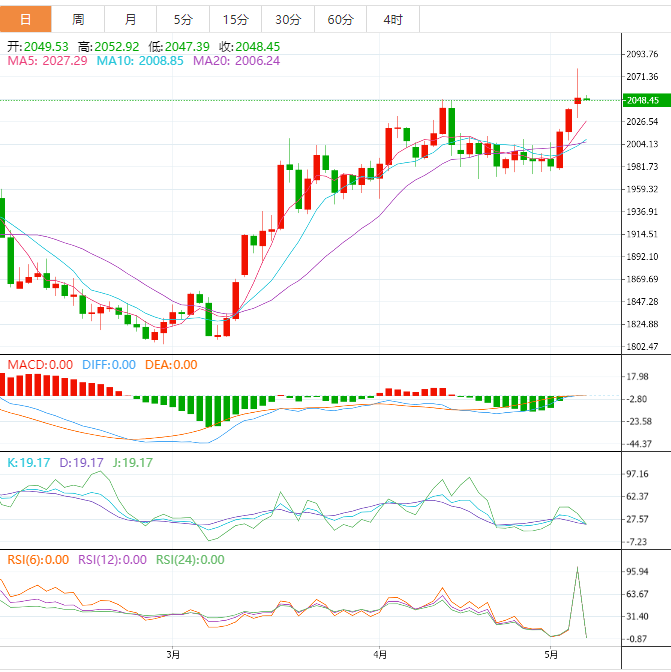
Task: Click the current price tag 2048.45
Action: coord(641,100)
